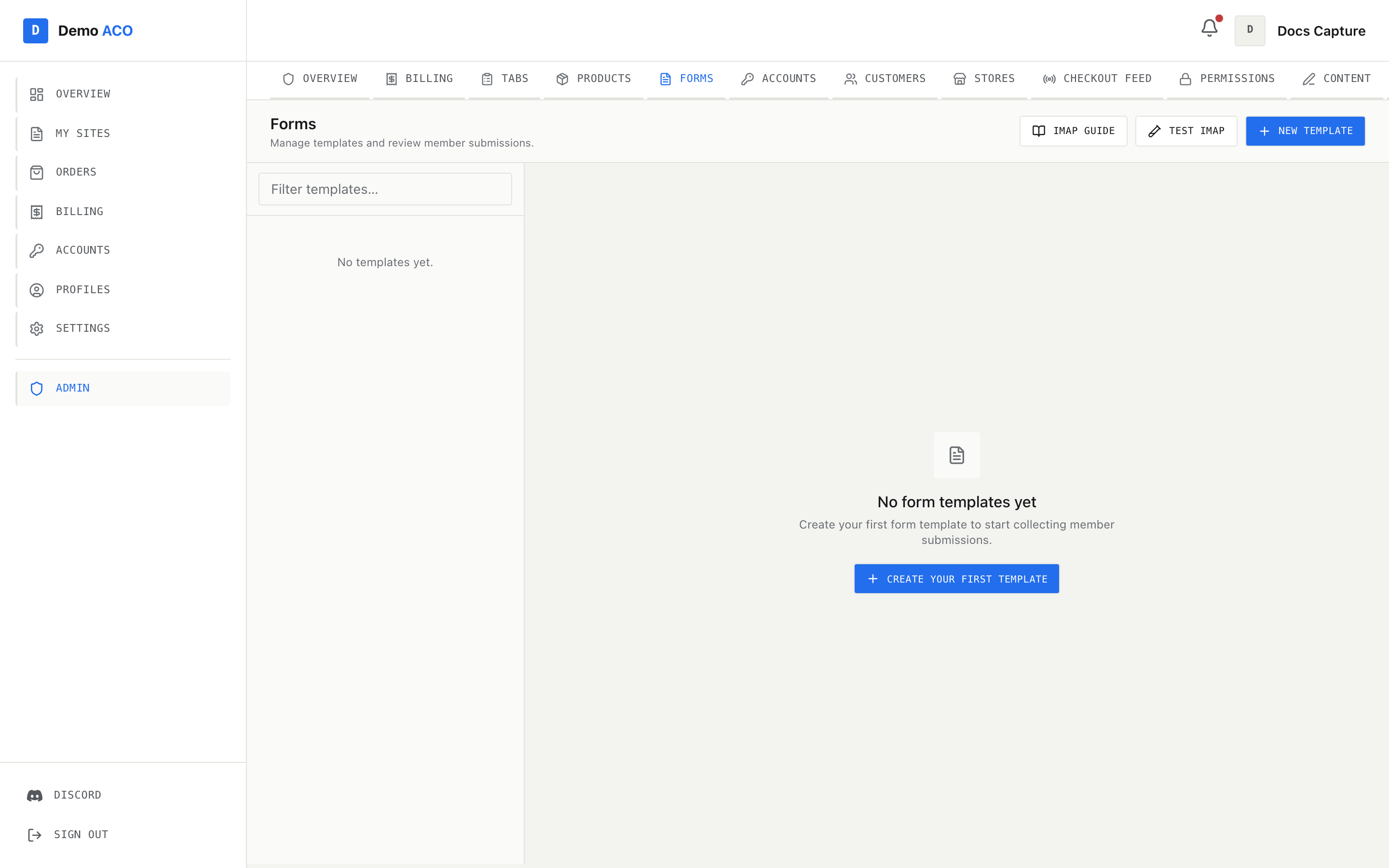
Task: Click the Settings gear icon
Action: coord(37,328)
